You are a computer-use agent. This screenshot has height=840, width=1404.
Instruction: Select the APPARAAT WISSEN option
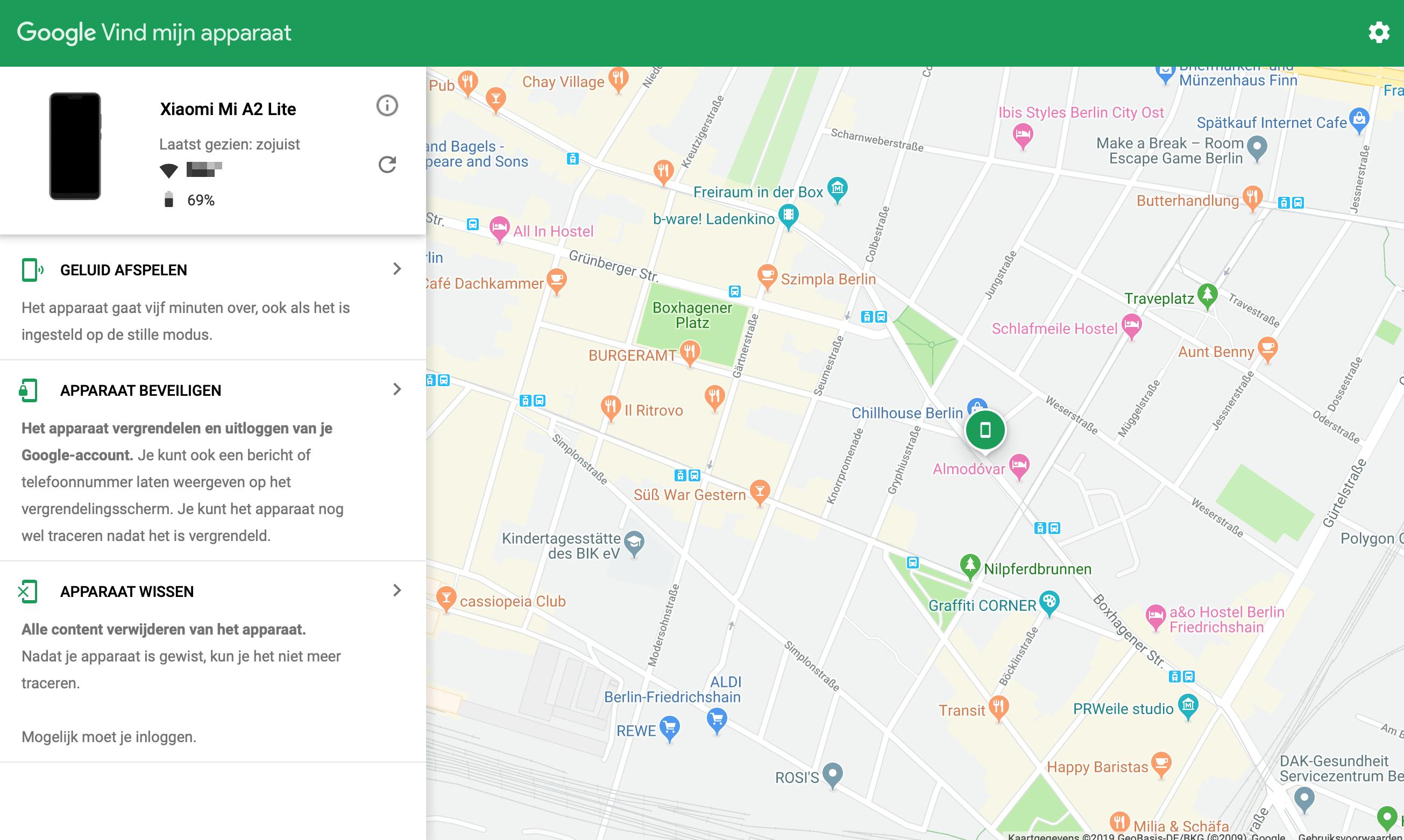127,592
